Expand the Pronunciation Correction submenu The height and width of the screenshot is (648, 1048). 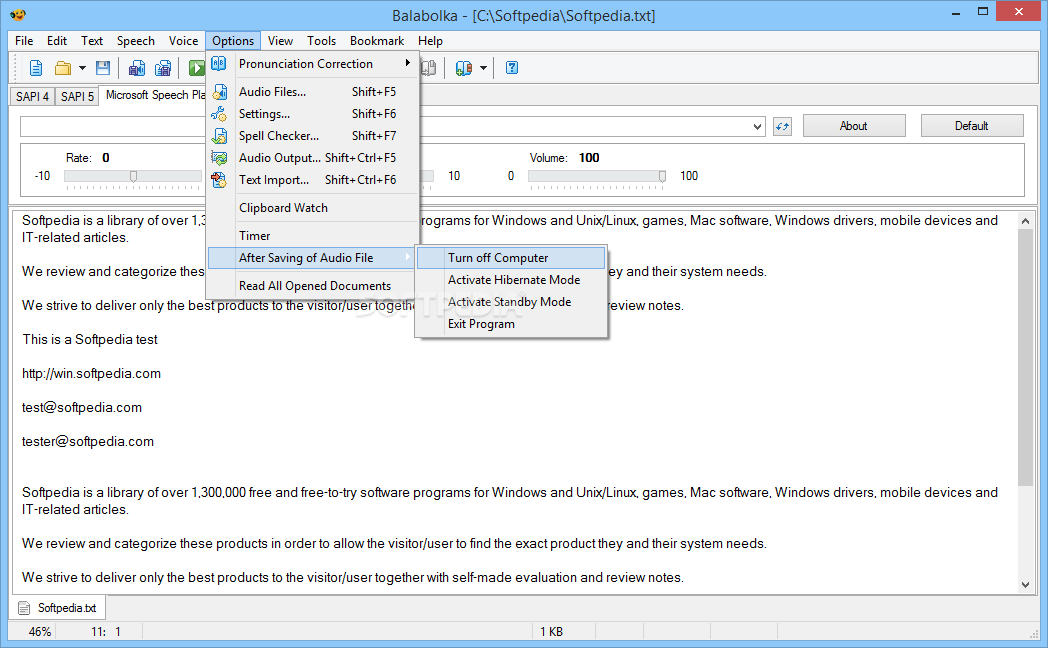[x=313, y=63]
